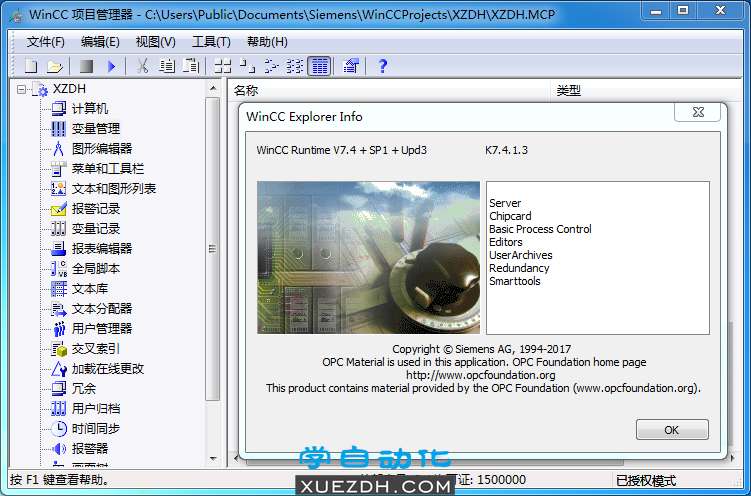Click version text K7.4.1.3
Viewport: 751px width, 496px height.
pyautogui.click(x=506, y=150)
